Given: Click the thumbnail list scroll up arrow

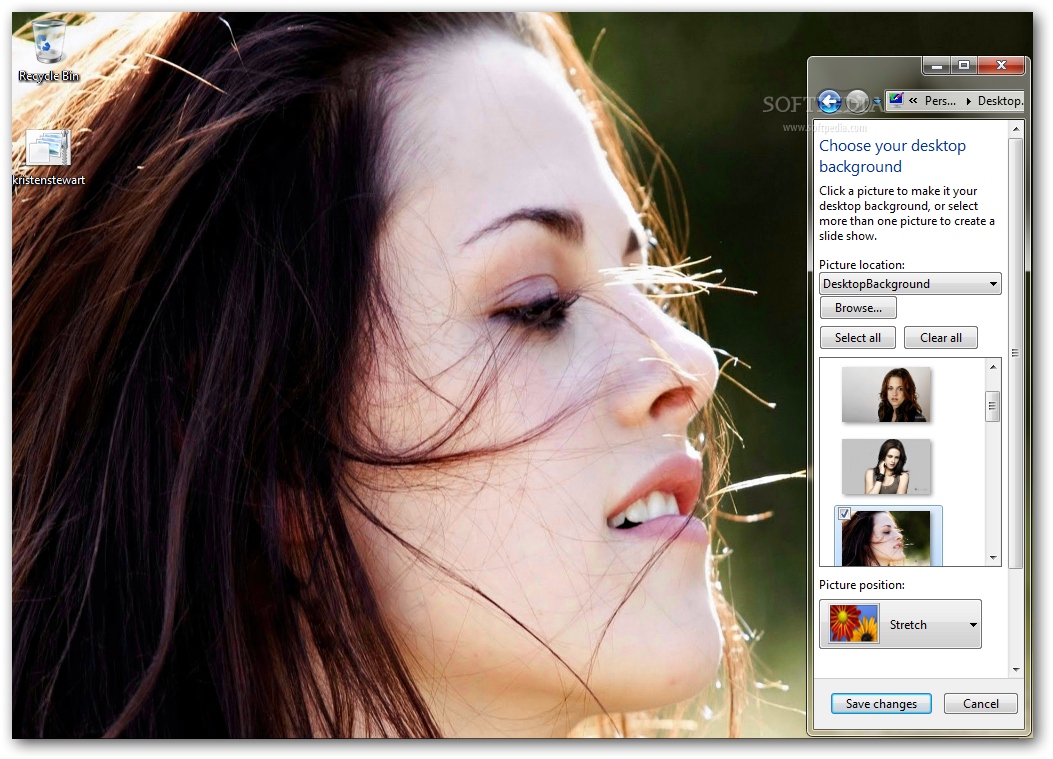Looking at the screenshot, I should (x=993, y=367).
